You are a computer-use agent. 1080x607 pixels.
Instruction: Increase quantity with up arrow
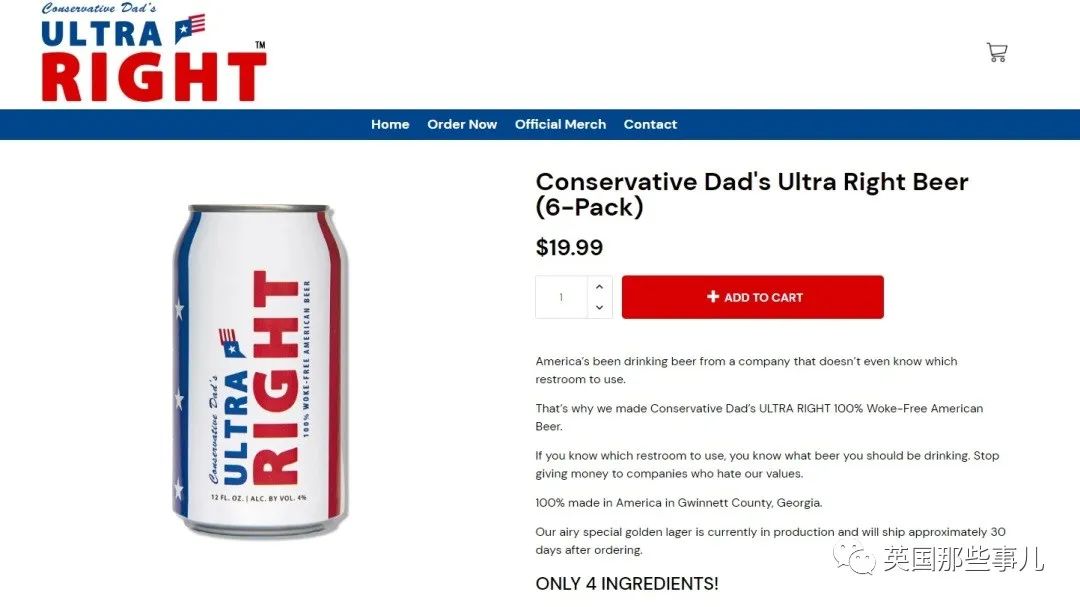pyautogui.click(x=599, y=287)
